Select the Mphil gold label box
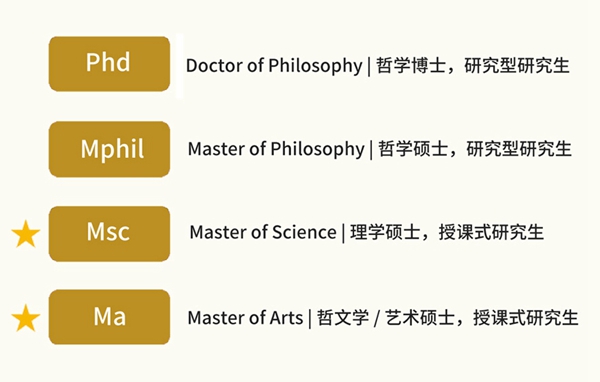Image resolution: width=600 pixels, height=382 pixels. [x=109, y=149]
